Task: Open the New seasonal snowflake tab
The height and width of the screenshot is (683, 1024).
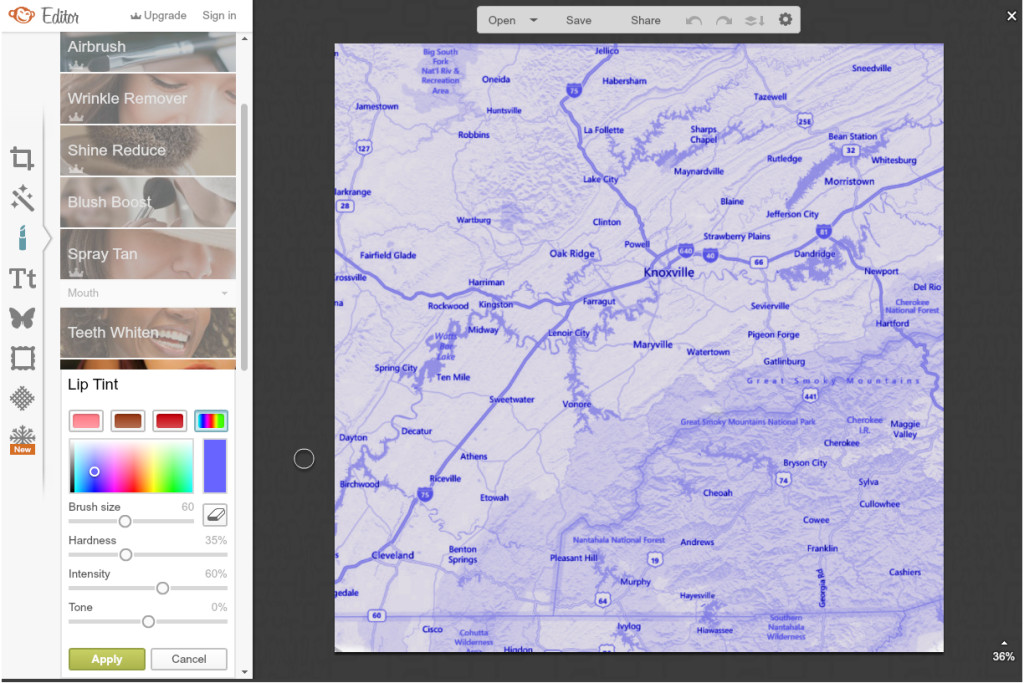Action: 22,439
